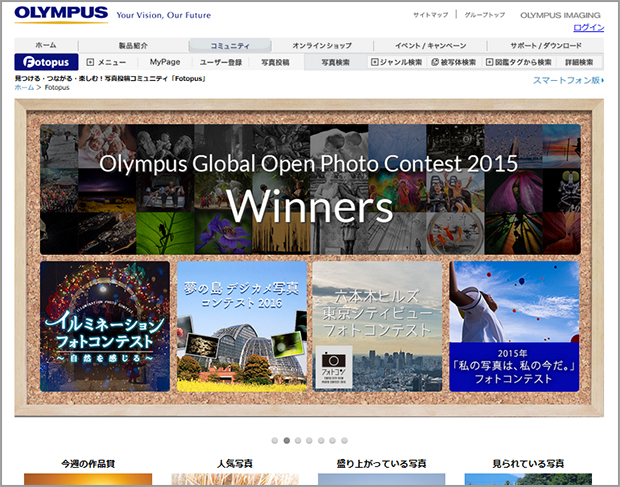Screen dimensions: 620x487
Task: Click the OLYMPUS IMAGING text link
Action: pyautogui.click(x=560, y=15)
